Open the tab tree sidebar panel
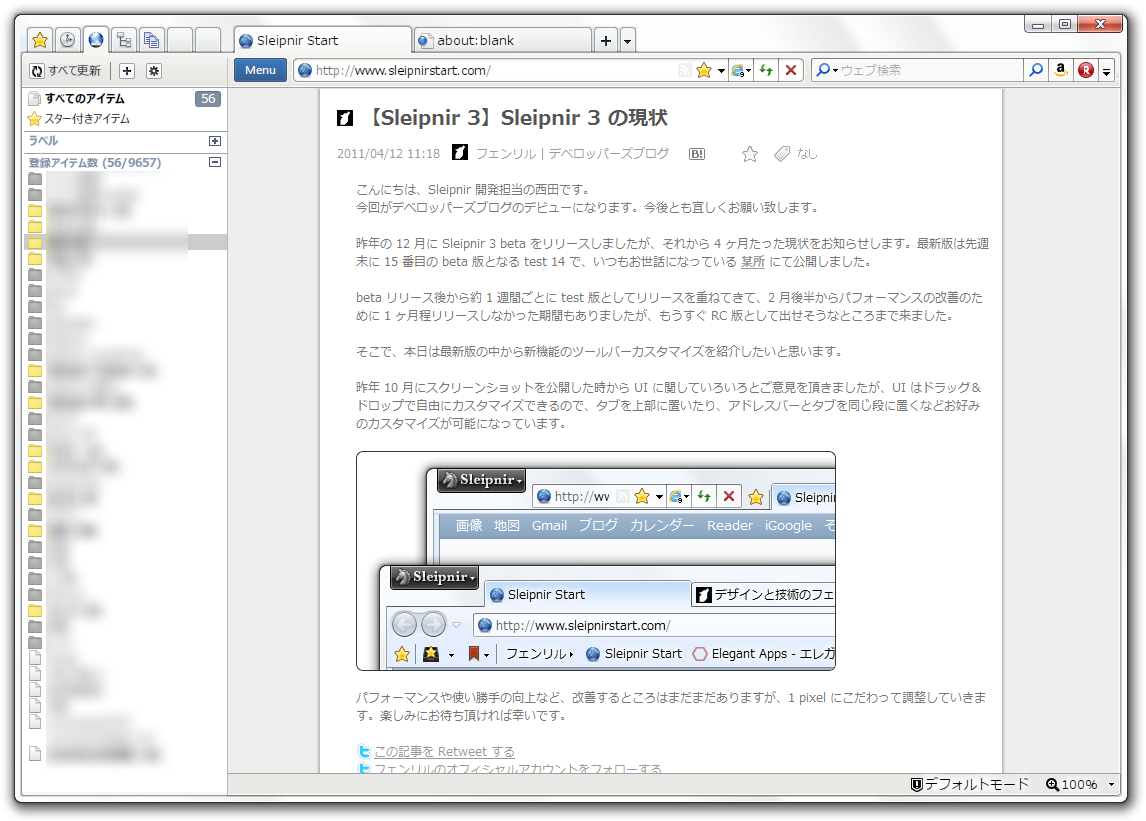Viewport: 1146px width, 821px height. [124, 40]
